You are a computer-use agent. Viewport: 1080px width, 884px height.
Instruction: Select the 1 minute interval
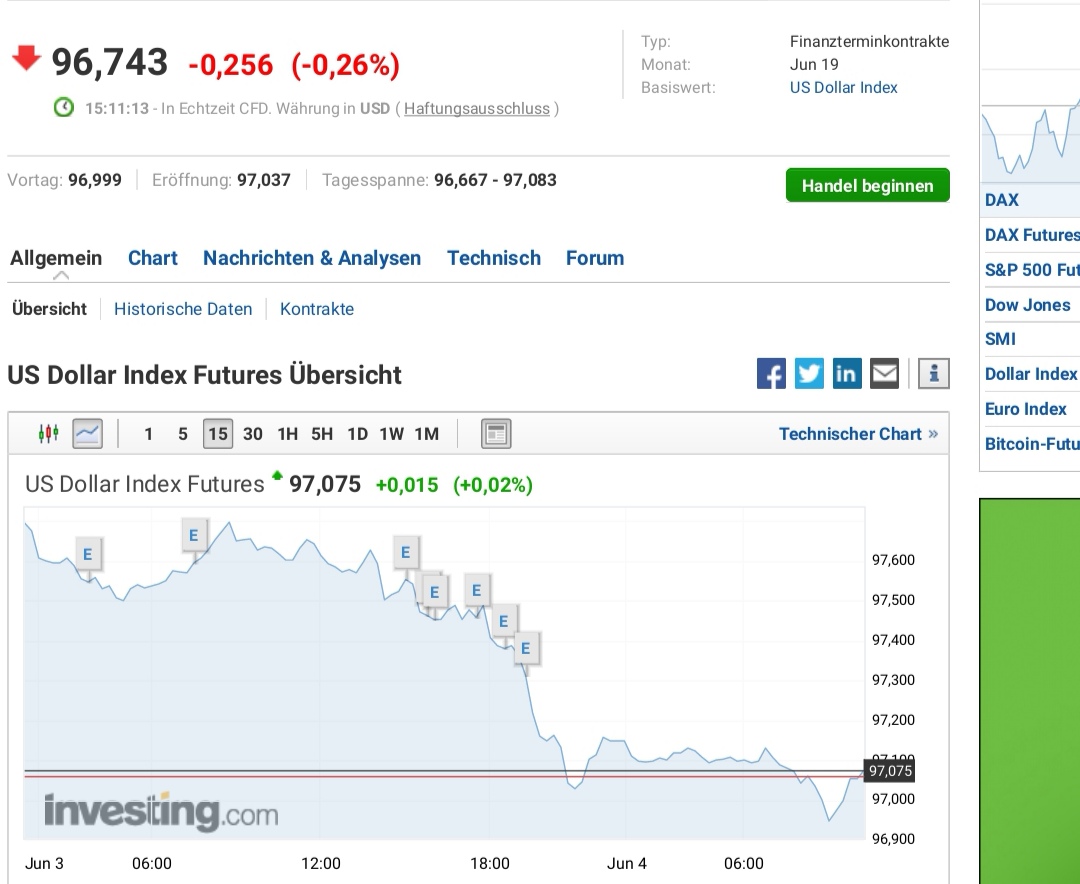pyautogui.click(x=148, y=434)
